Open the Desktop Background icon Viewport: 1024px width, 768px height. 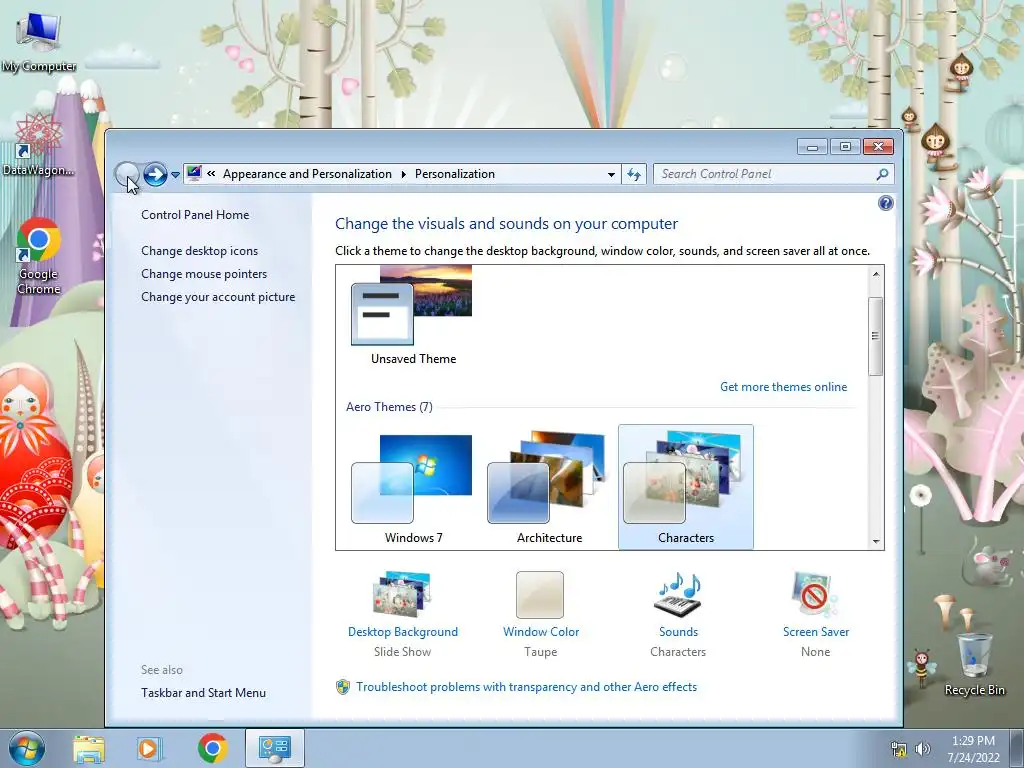pyautogui.click(x=402, y=594)
